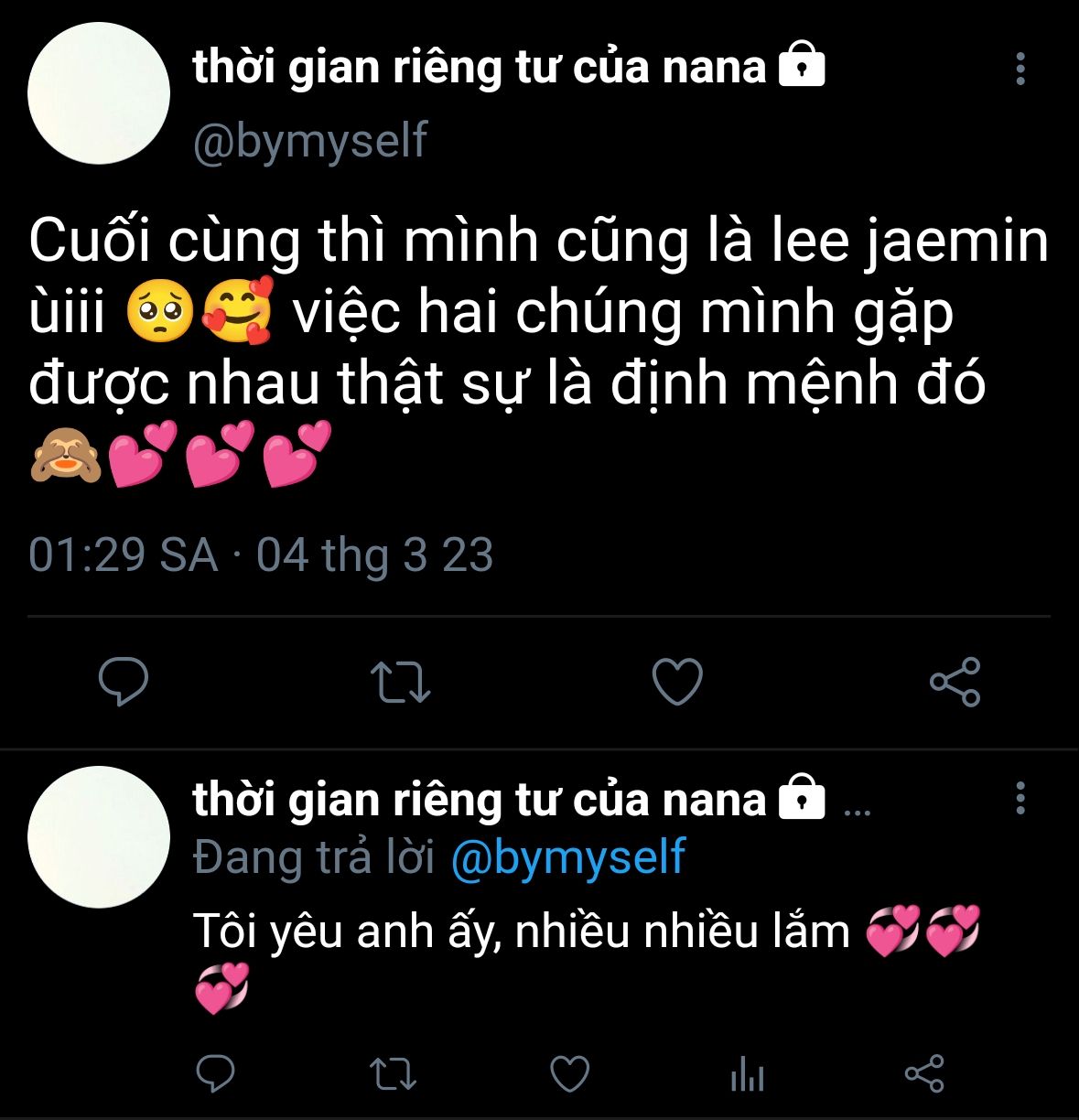
Task: Tap the timestamp 01:29 SA · 04 thg 3 23
Action: coord(261,555)
